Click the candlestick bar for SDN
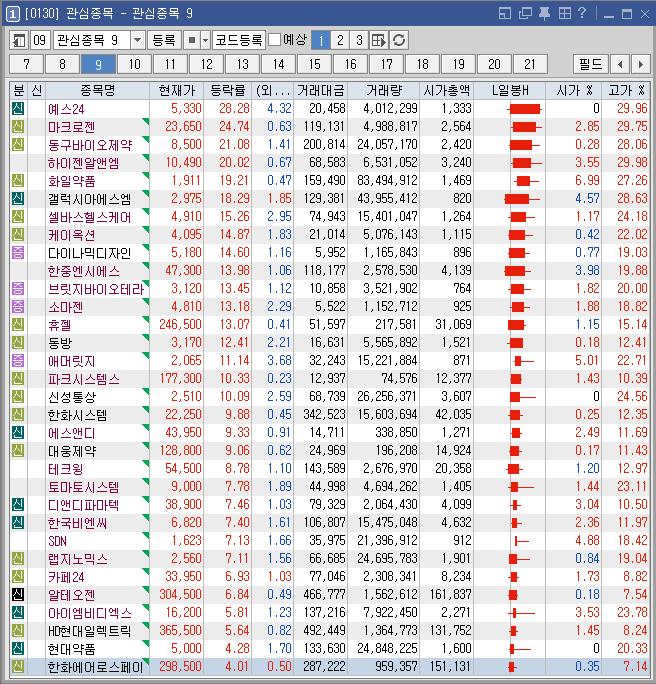656x684 pixels. (521, 541)
